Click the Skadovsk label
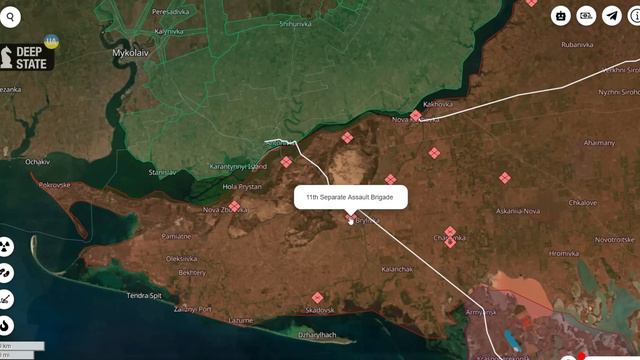This screenshot has width=640, height=360. pos(320,310)
